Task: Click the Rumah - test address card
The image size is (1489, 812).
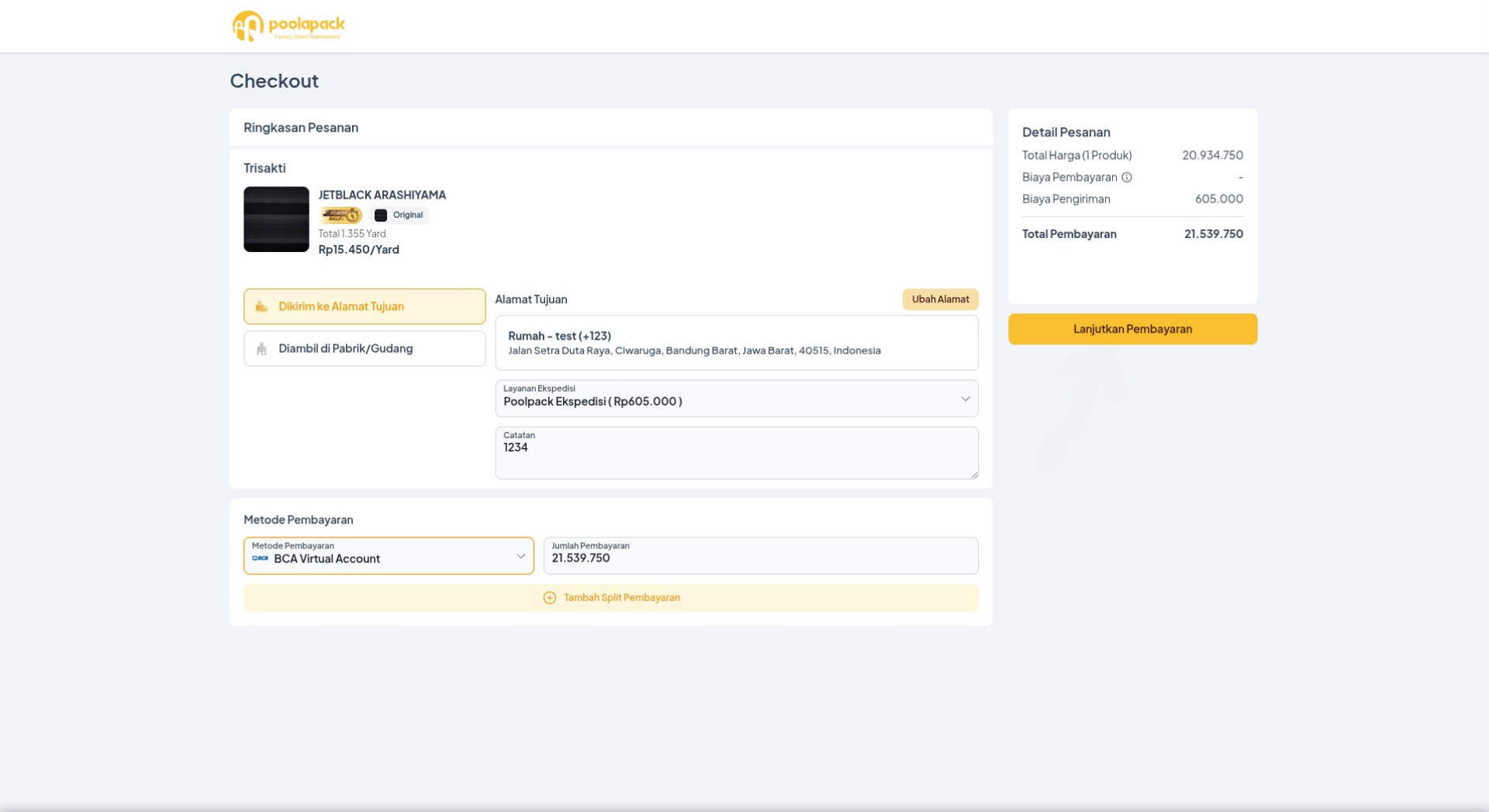Action: point(737,343)
